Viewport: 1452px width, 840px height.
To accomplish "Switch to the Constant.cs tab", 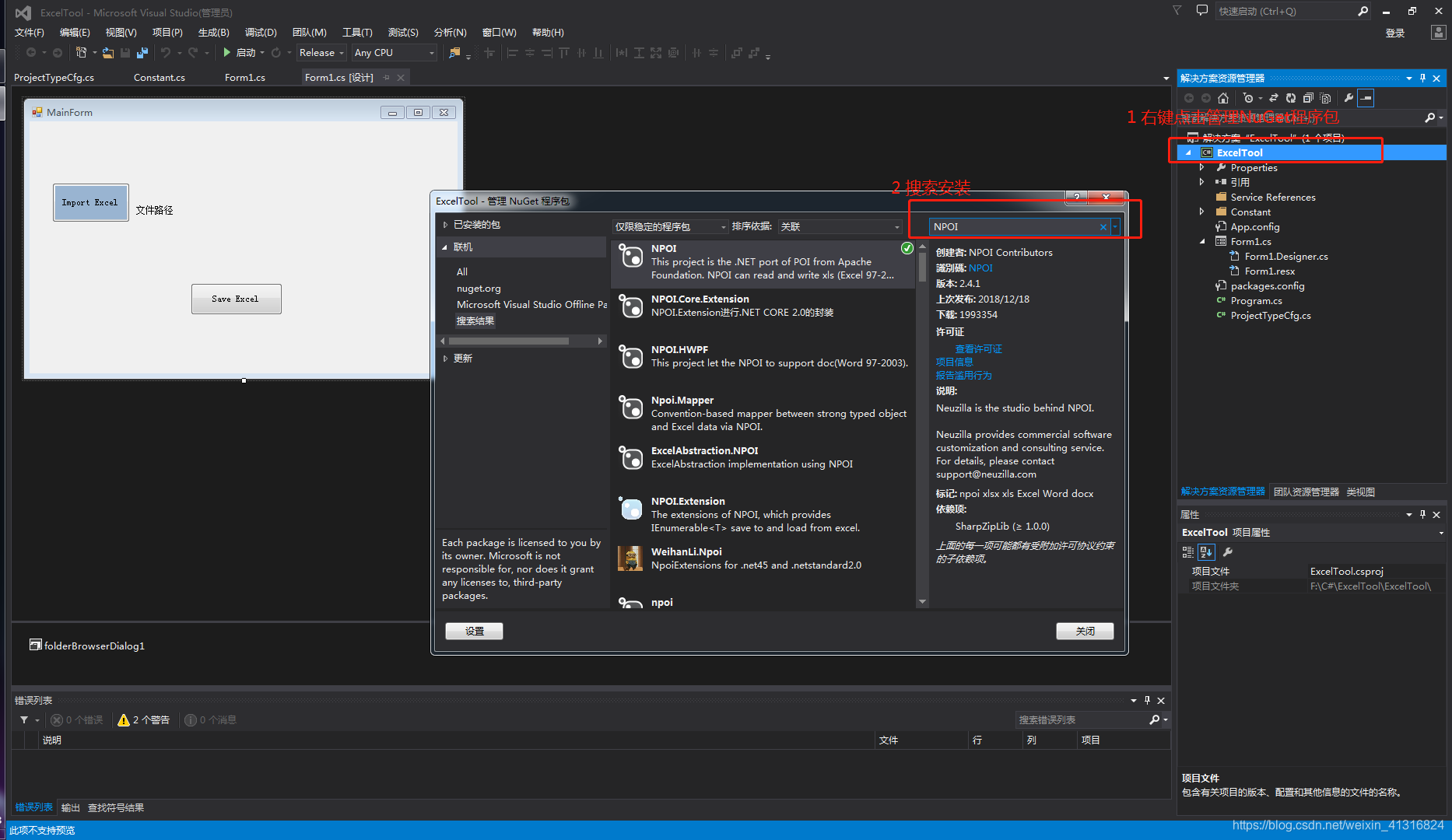I will [x=160, y=78].
